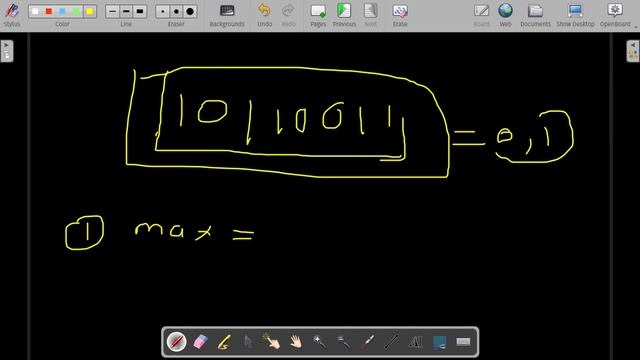Viewport: 640px width, 360px height.
Task: Redo the undone stroke
Action: tap(288, 16)
